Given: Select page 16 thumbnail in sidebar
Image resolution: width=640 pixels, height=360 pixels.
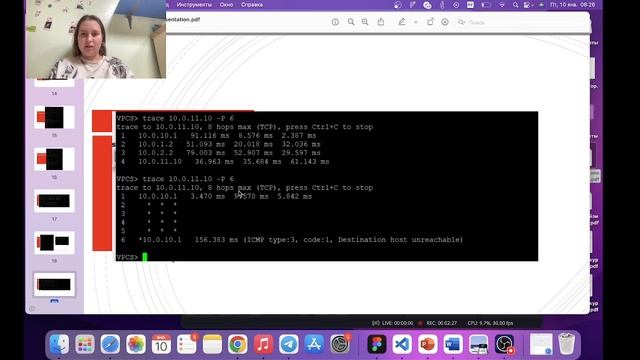Looking at the screenshot, I should 54,159.
